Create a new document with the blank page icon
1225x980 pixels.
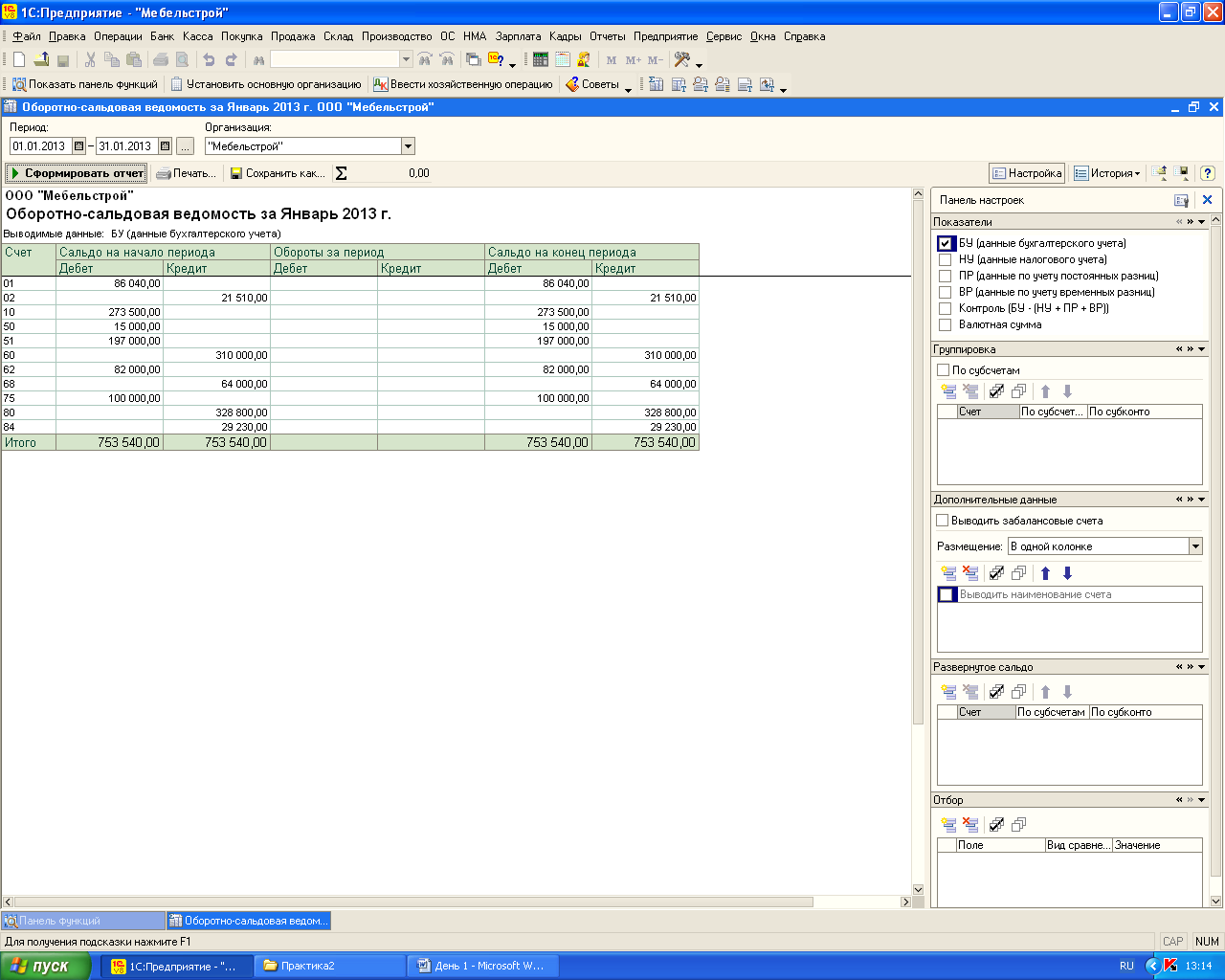(19, 59)
